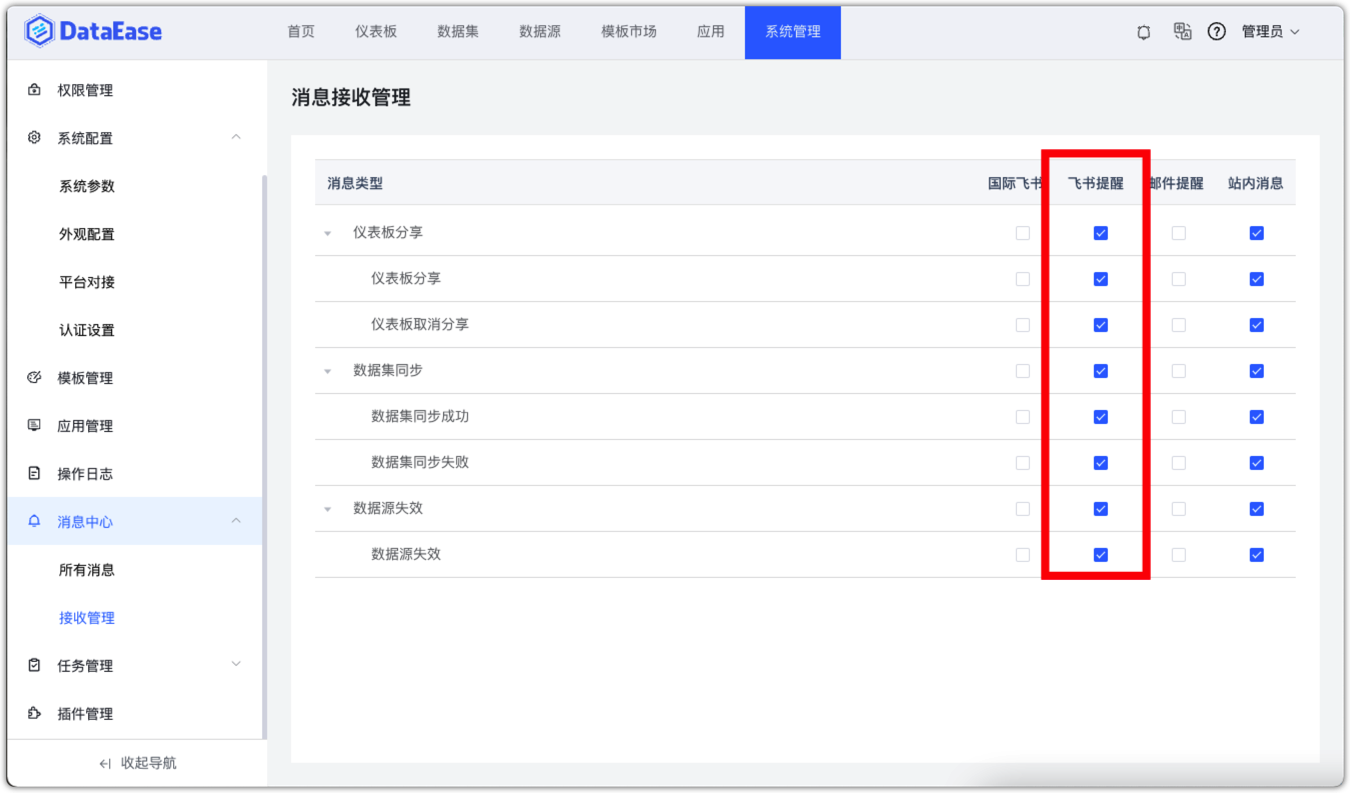Click the 邮件提醒 column header

click(x=1177, y=184)
